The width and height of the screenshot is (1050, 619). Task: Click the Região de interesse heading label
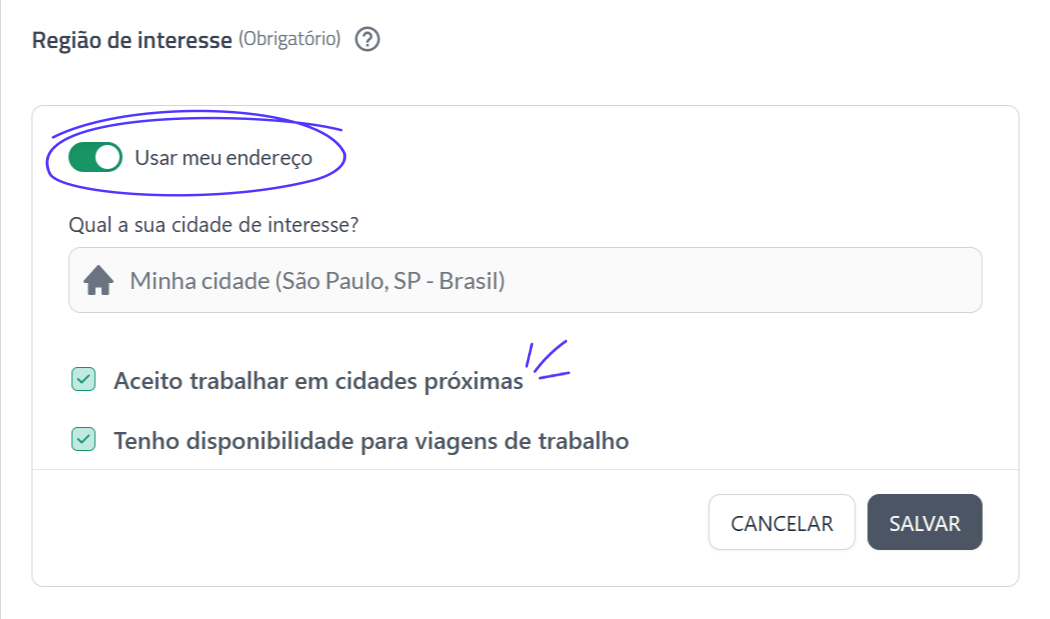131,41
